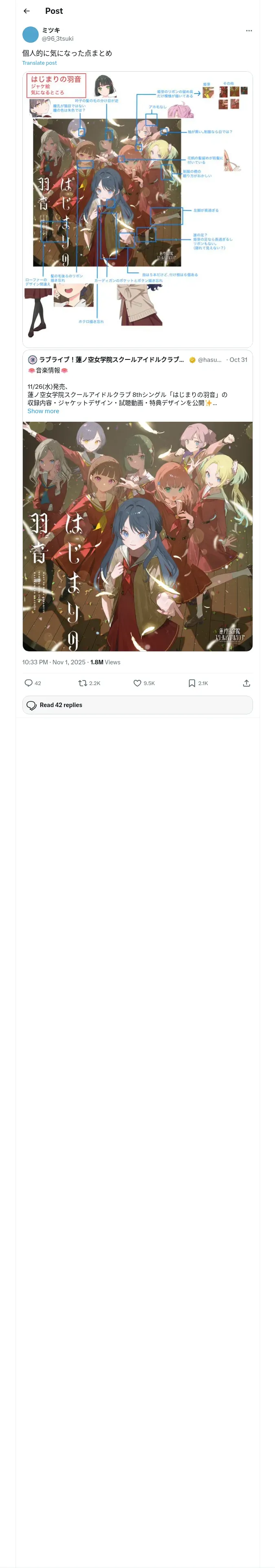Image resolution: width=275 pixels, height=1568 pixels.
Task: Repost using the retweet icon
Action: tap(82, 683)
